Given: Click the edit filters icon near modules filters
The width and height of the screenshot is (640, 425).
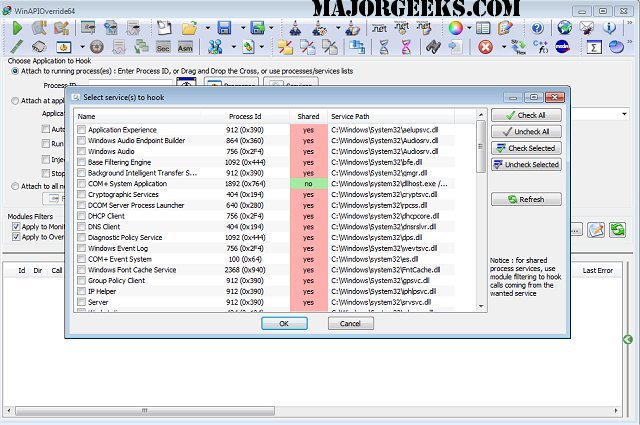Looking at the screenshot, I should (x=596, y=230).
